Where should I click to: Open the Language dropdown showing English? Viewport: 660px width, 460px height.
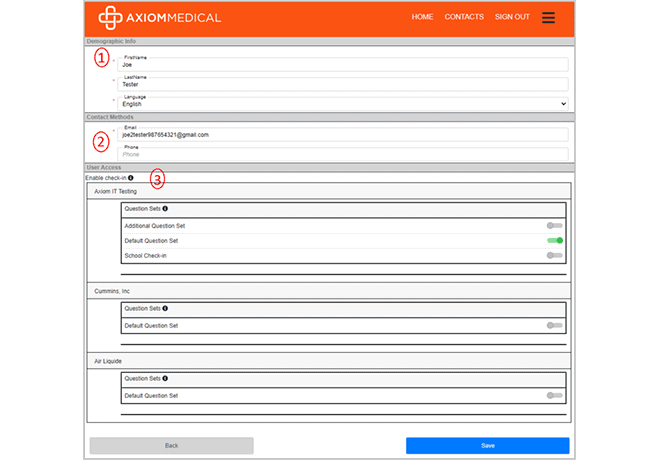pyautogui.click(x=343, y=104)
